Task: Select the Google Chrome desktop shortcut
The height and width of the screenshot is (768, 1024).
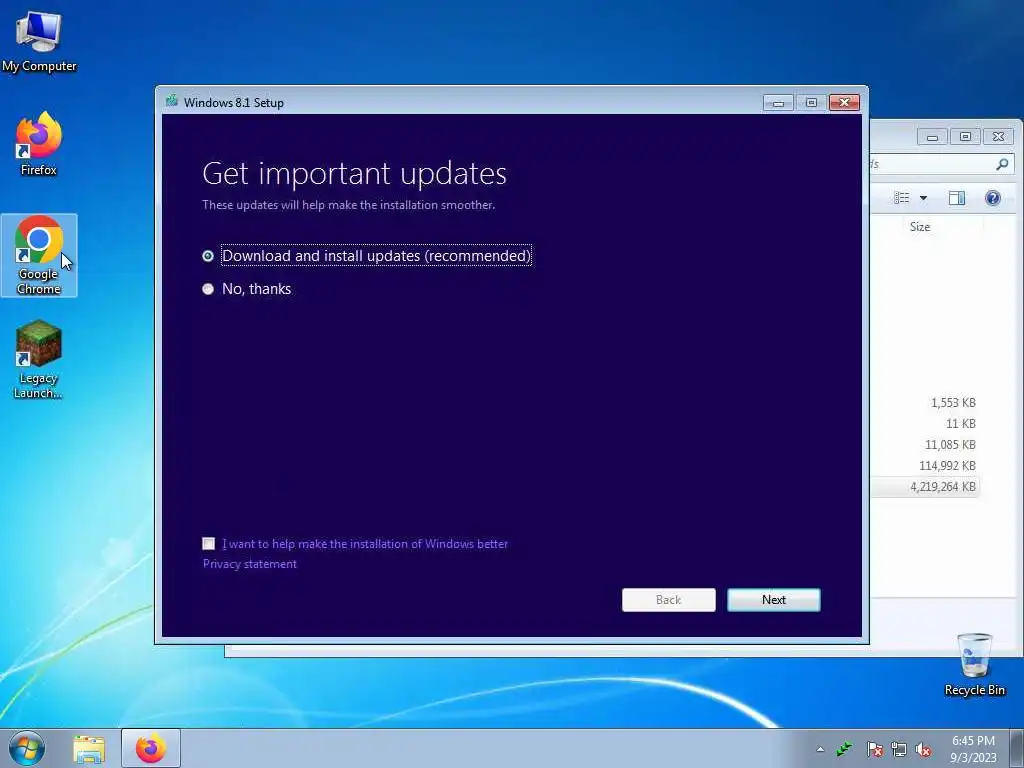Action: coord(39,255)
